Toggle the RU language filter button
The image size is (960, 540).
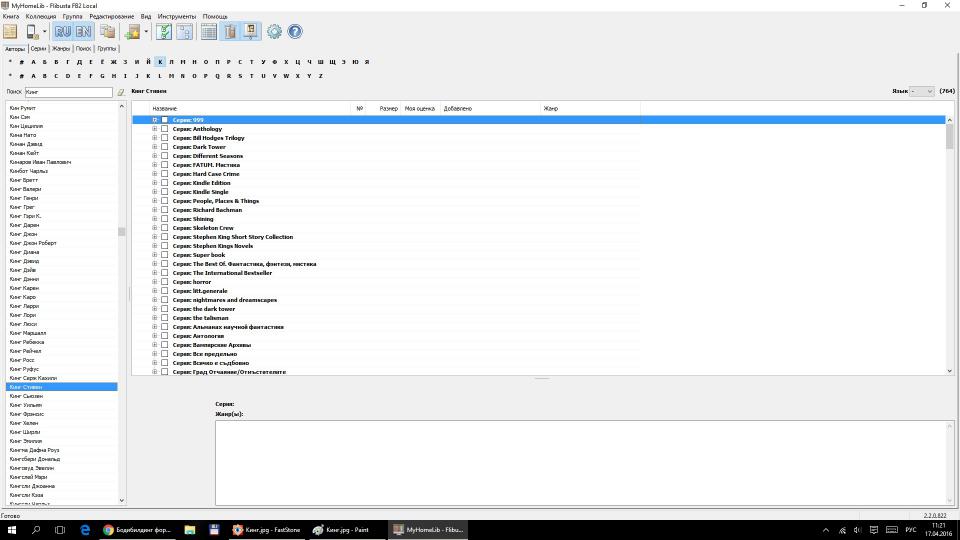click(x=63, y=32)
